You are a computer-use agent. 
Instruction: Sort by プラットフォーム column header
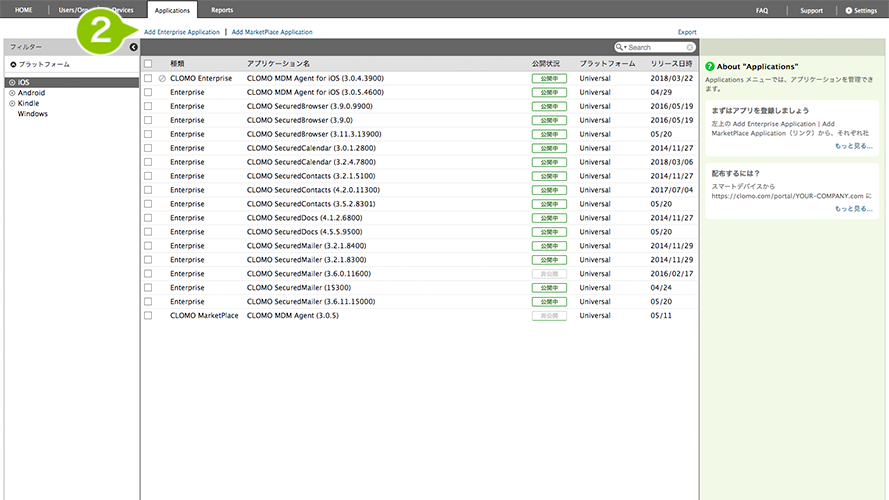click(x=607, y=63)
